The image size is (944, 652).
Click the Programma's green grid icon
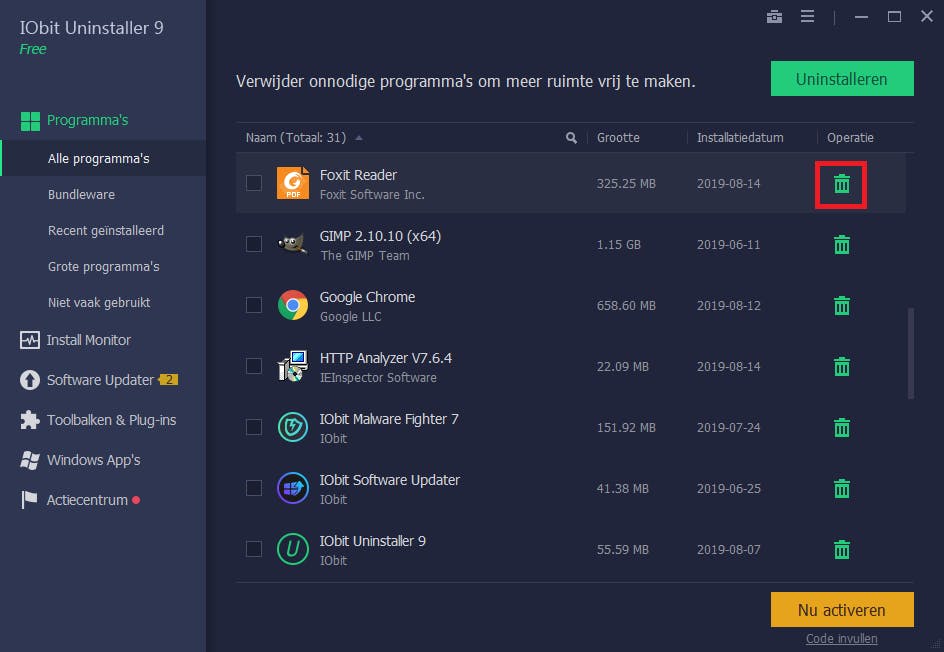[x=30, y=121]
